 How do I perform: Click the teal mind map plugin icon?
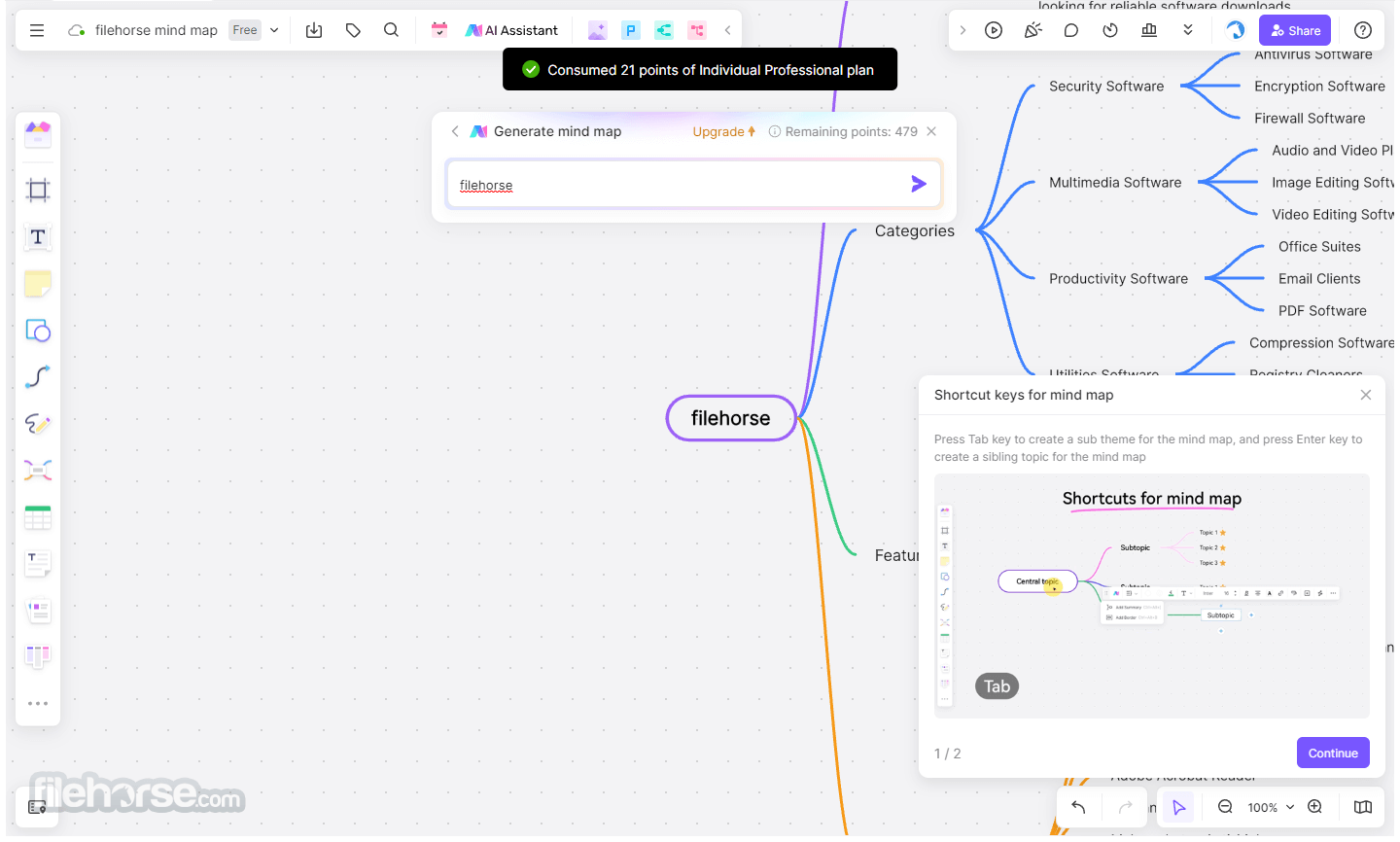[664, 30]
